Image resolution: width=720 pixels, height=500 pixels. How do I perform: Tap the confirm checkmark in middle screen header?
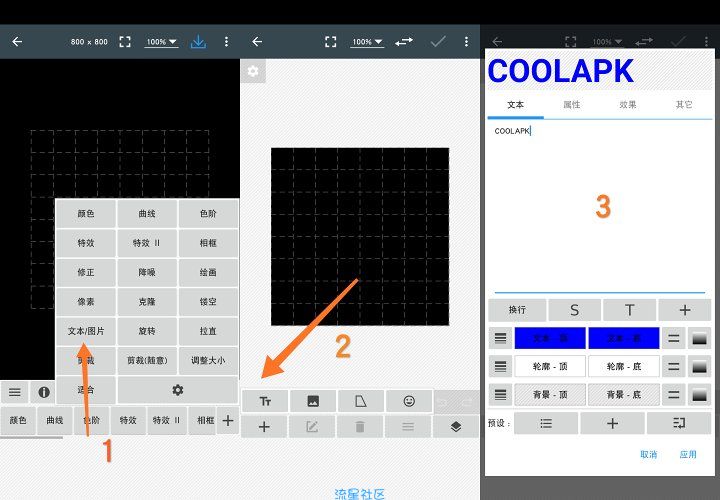coord(438,42)
